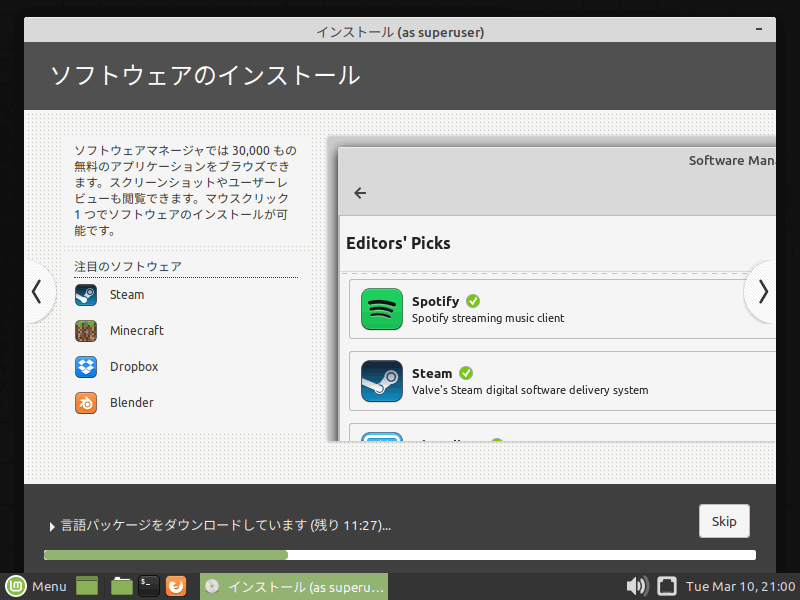
Task: Click the Editors' Picks heading
Action: (x=398, y=243)
